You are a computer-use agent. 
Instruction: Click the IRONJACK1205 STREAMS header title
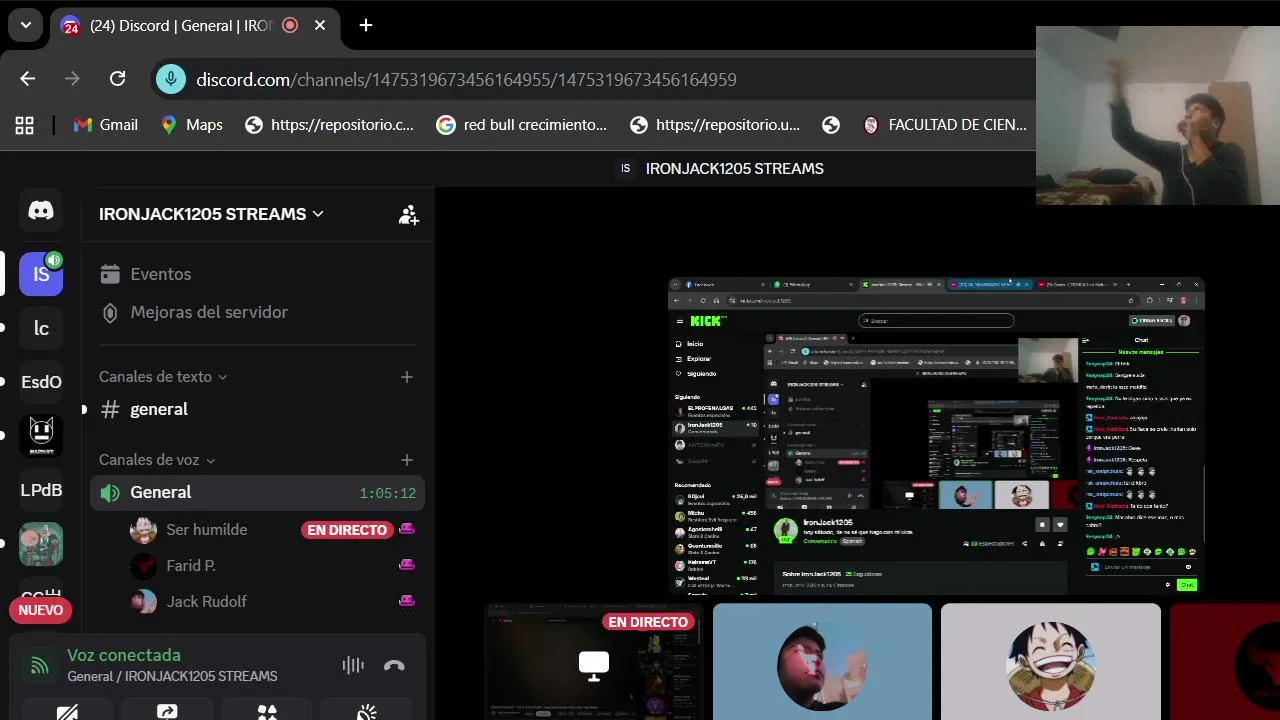[735, 169]
